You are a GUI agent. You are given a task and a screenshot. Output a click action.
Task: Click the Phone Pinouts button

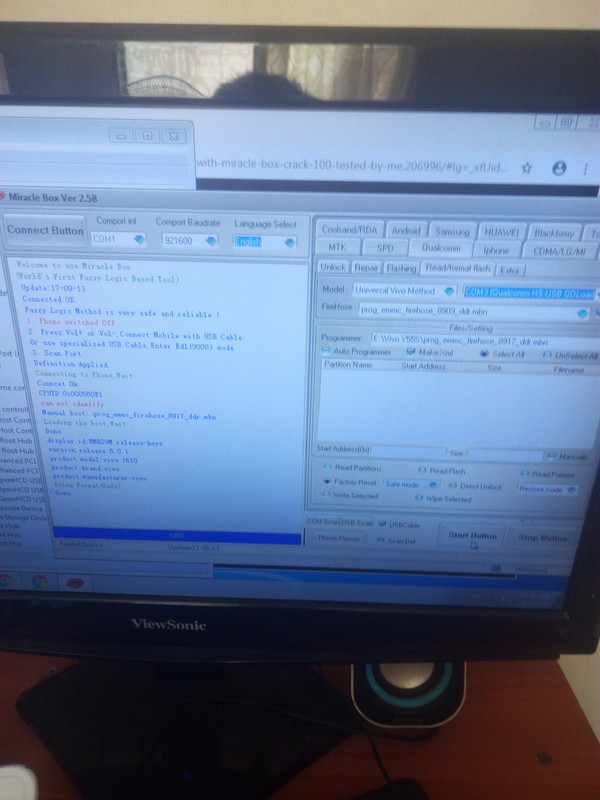pos(339,538)
